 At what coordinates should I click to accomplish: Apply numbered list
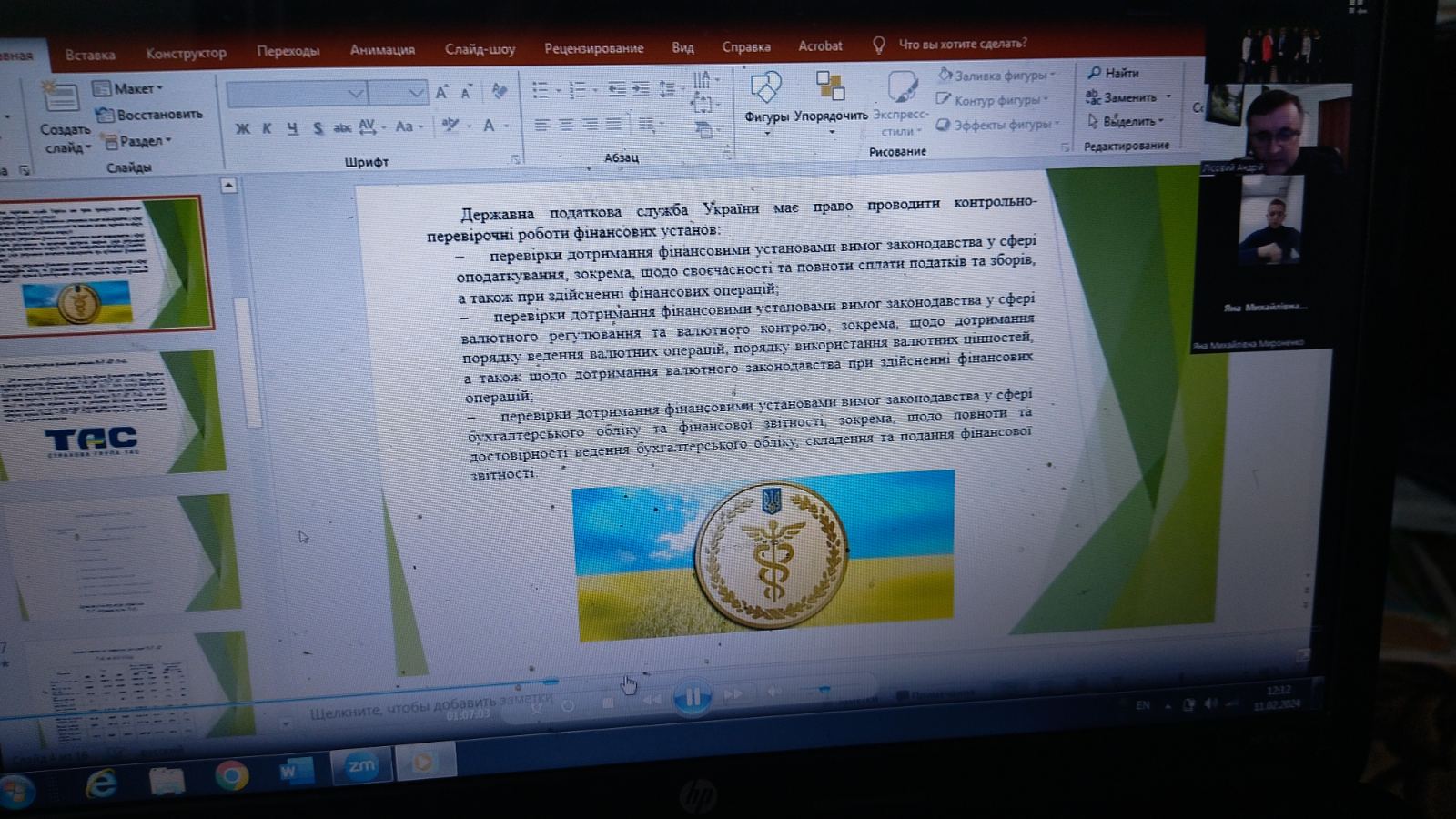coord(581,90)
